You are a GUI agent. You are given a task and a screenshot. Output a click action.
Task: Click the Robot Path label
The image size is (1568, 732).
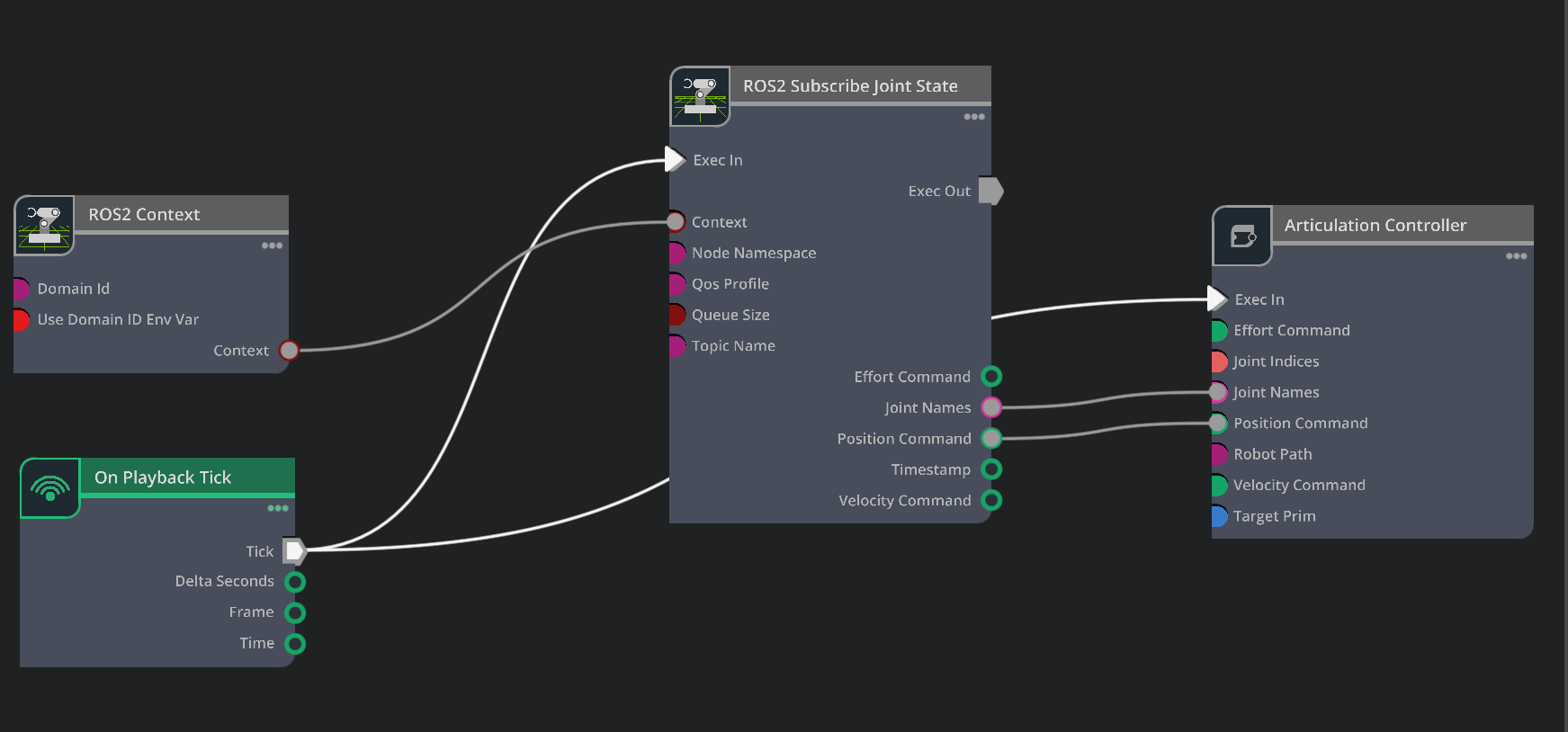point(1273,454)
